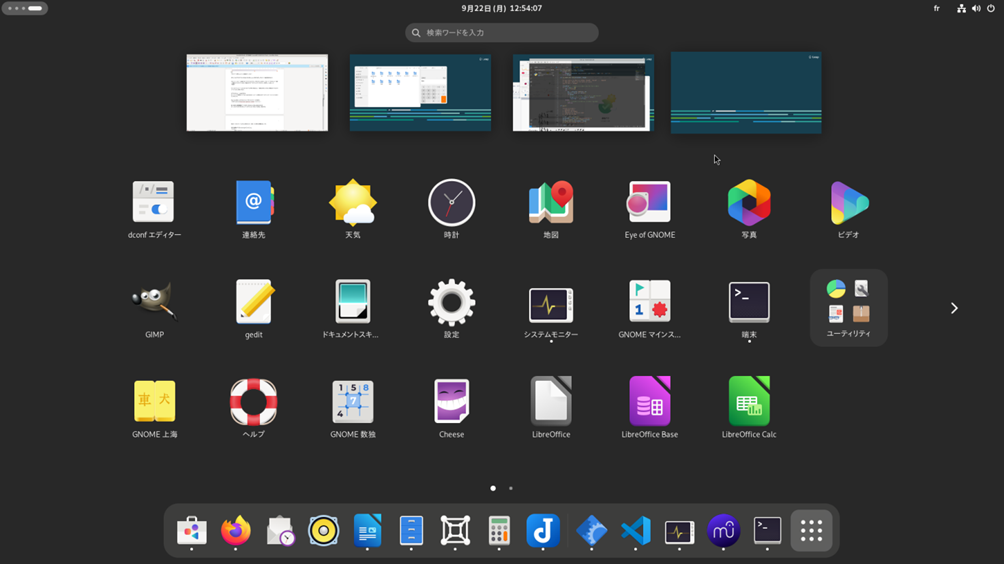Viewport: 1004px width, 564px height.
Task: Open the system status menu
Action: [x=976, y=8]
